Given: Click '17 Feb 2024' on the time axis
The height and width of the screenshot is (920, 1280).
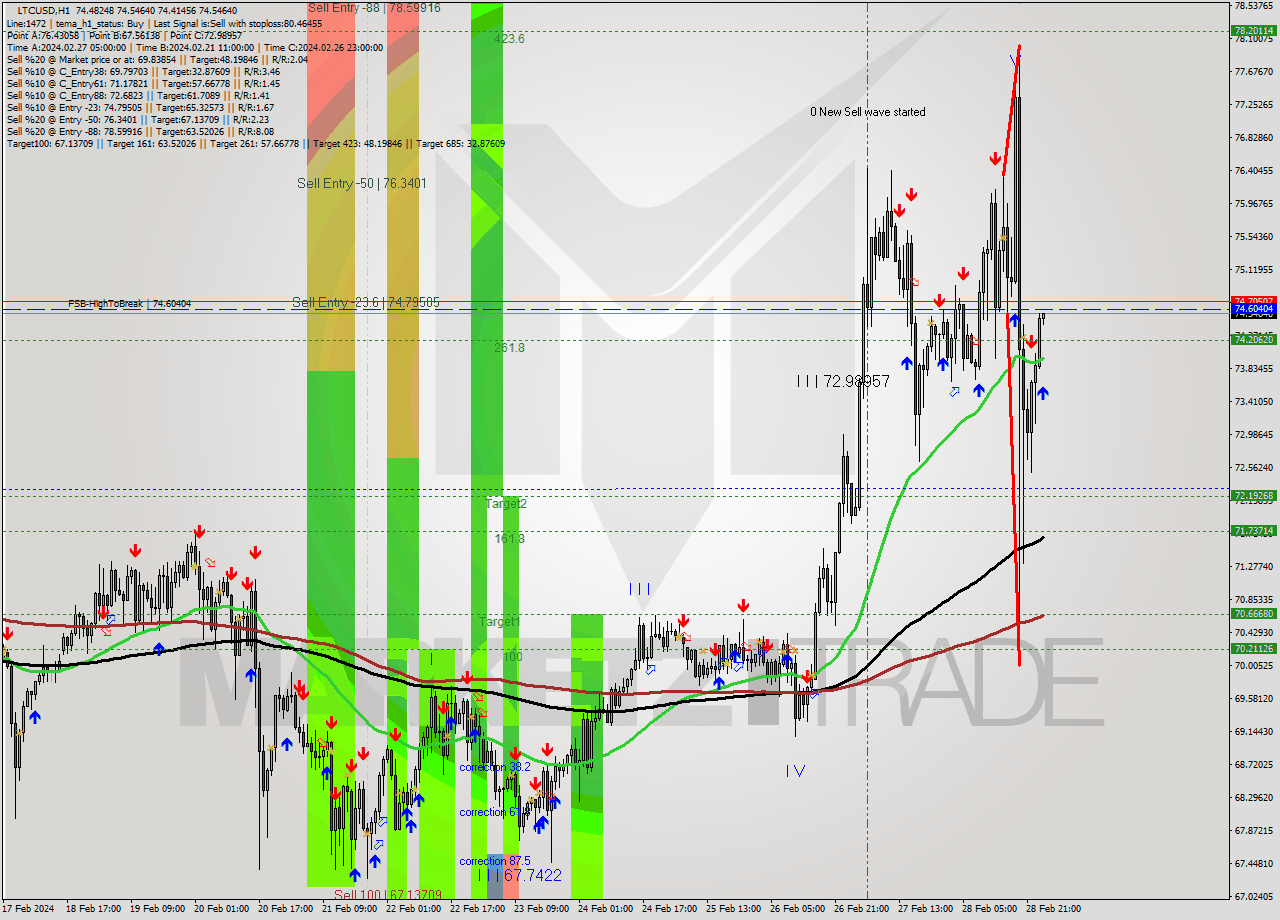Looking at the screenshot, I should pos(28,909).
